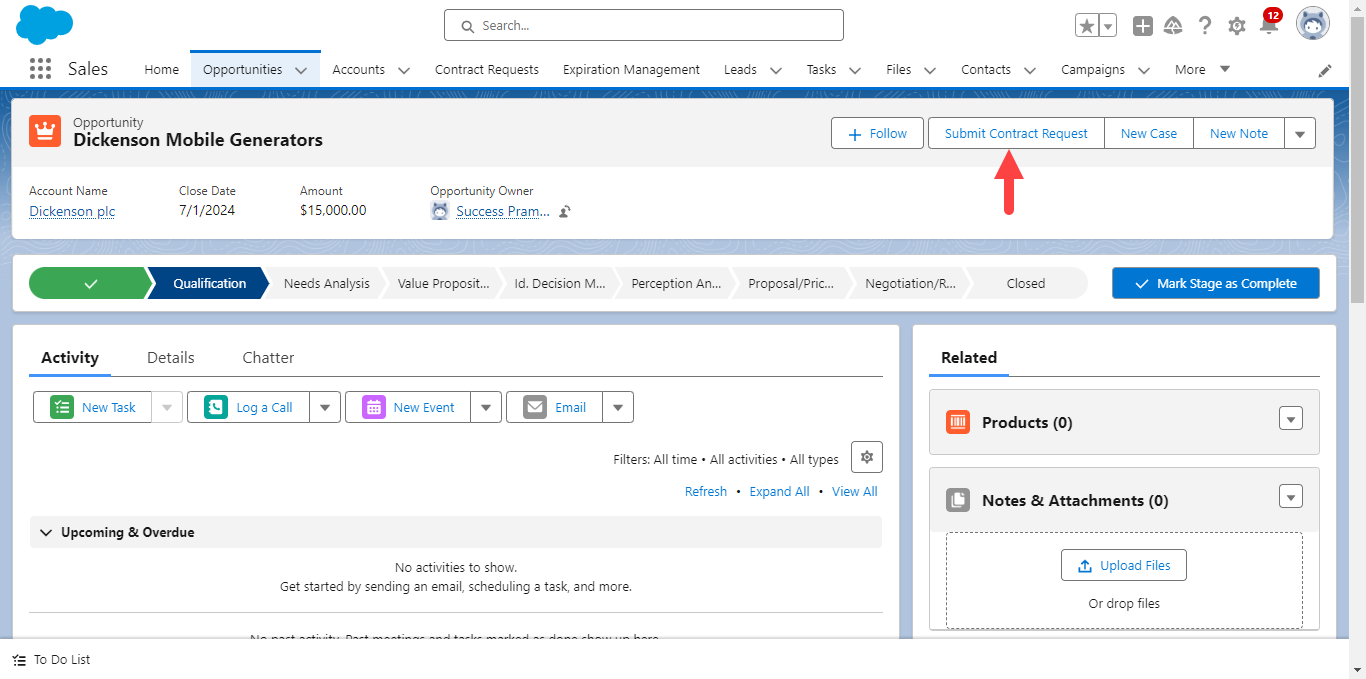This screenshot has height=679, width=1366.
Task: Expand the Campaigns tab chevron menu
Action: pos(1143,70)
